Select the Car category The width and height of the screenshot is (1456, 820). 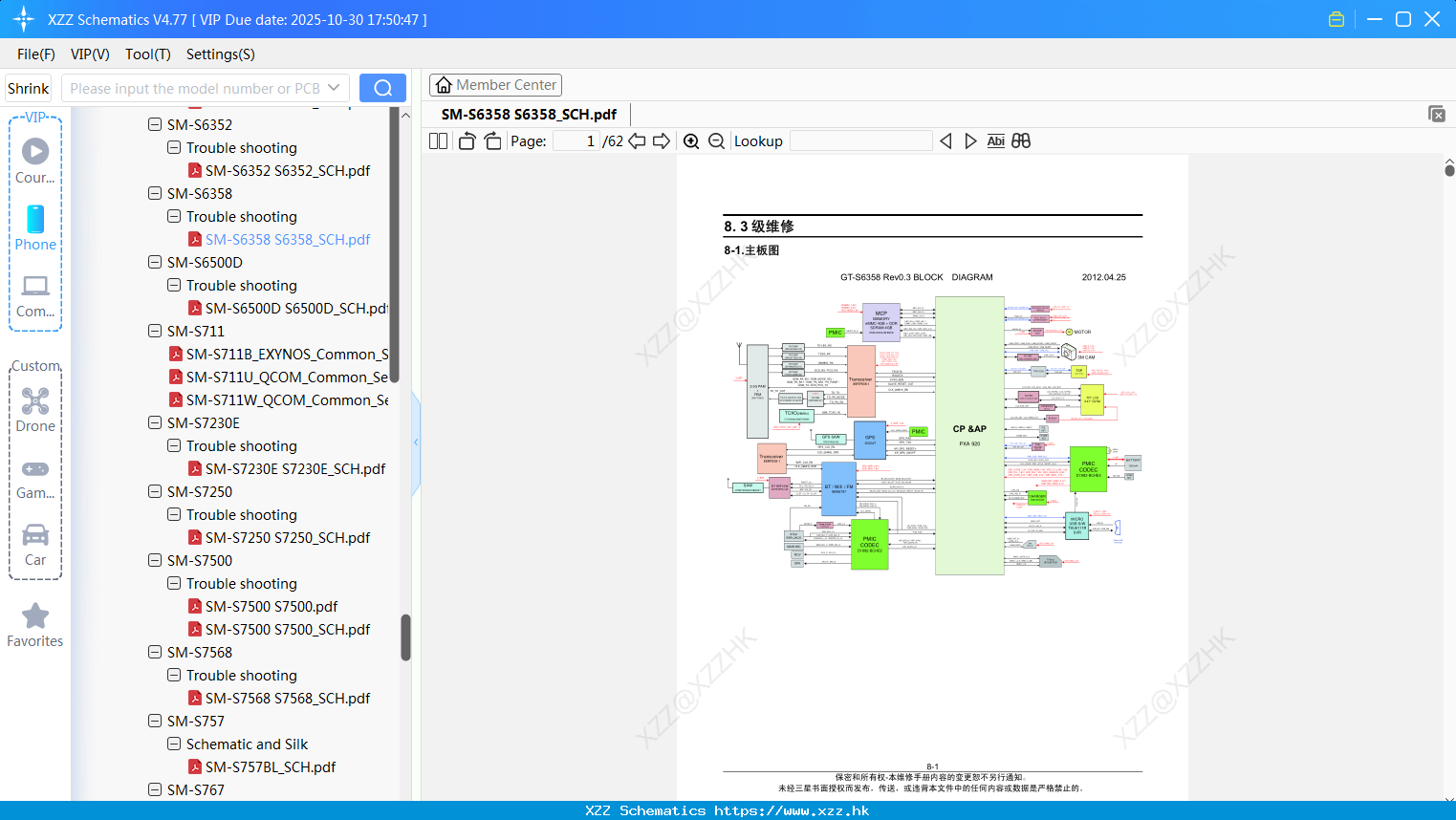tap(35, 545)
